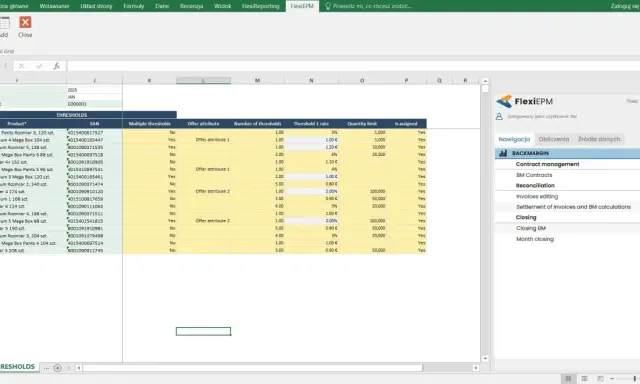Open Settlement of invoices and BM calculations
The height and width of the screenshot is (384, 640).
coord(573,207)
